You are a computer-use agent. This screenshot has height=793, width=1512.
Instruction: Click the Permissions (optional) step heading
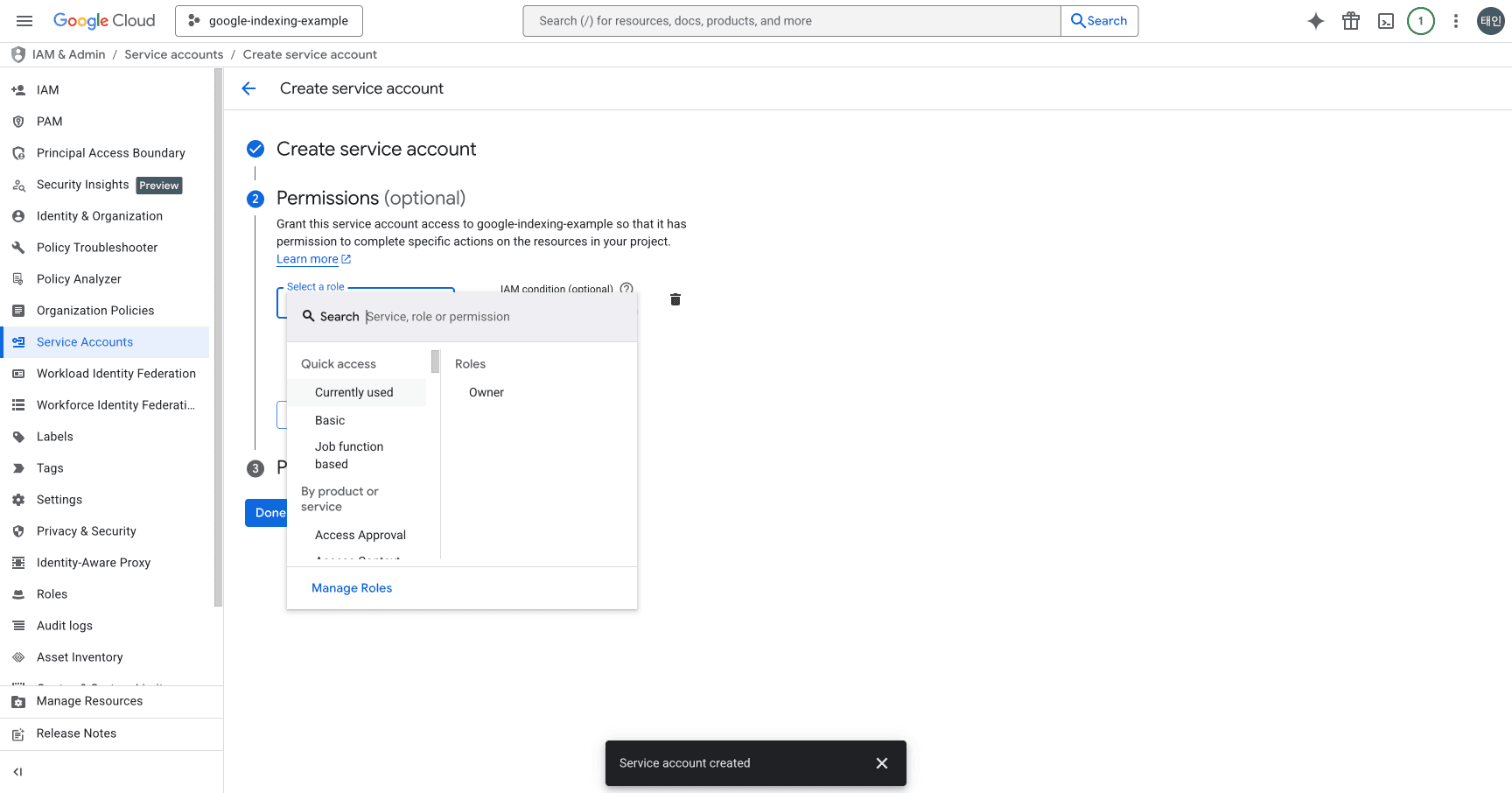pos(371,198)
